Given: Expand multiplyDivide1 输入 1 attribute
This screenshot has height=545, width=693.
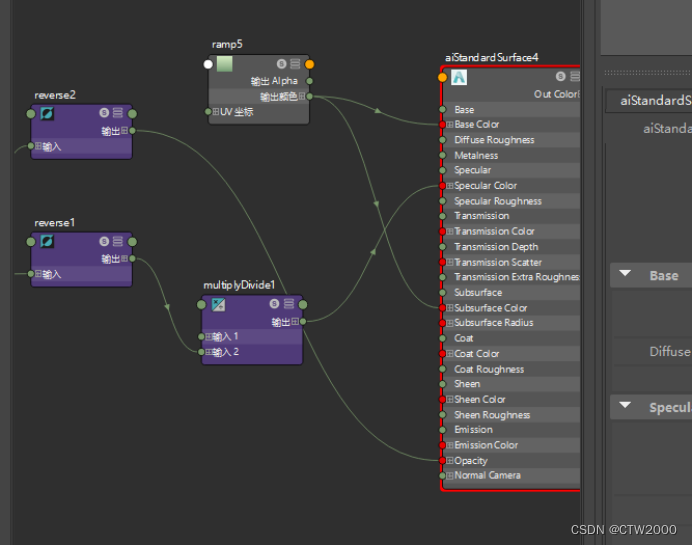Looking at the screenshot, I should coord(208,337).
